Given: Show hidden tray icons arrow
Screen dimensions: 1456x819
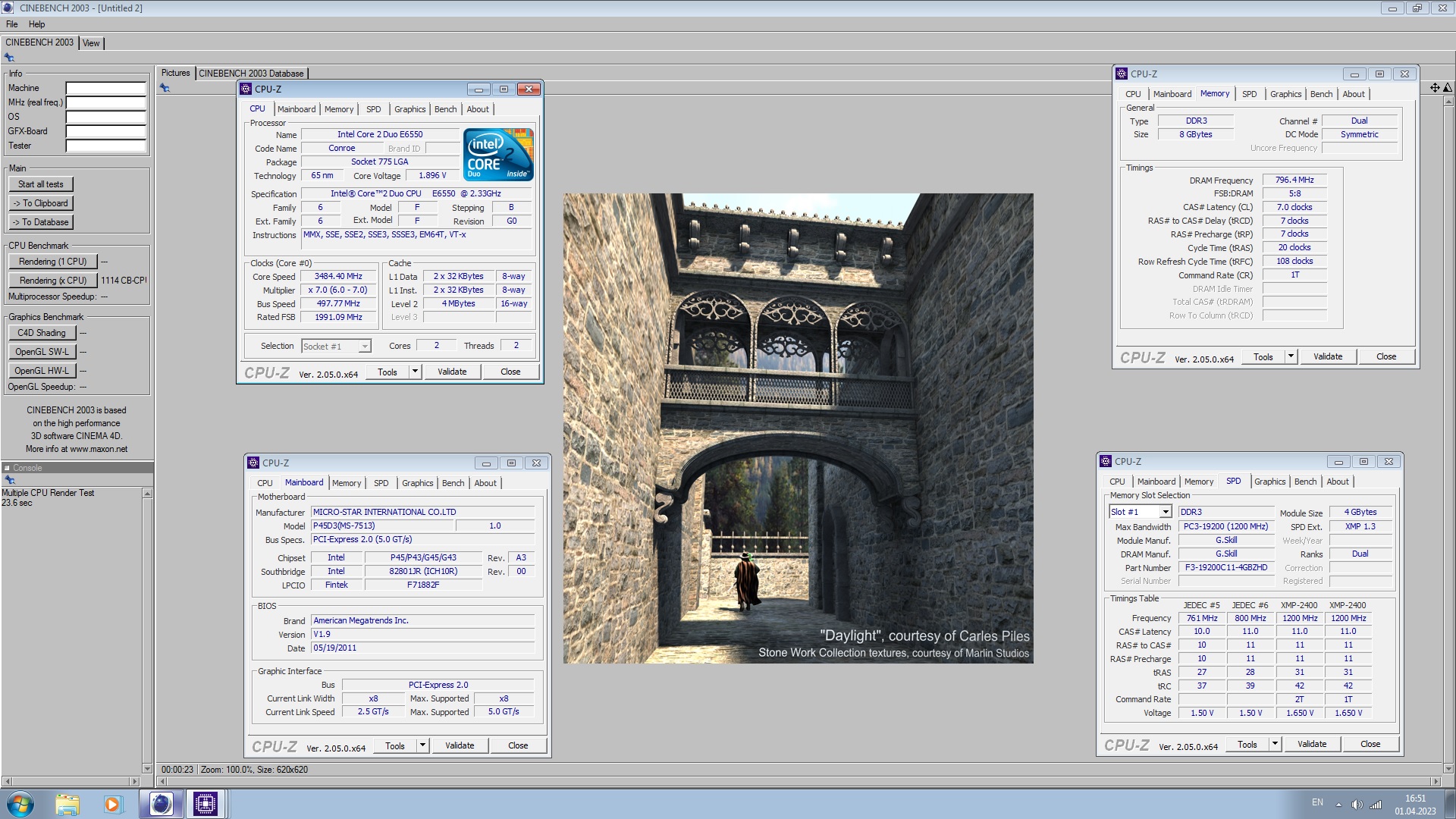Looking at the screenshot, I should pyautogui.click(x=1338, y=805).
